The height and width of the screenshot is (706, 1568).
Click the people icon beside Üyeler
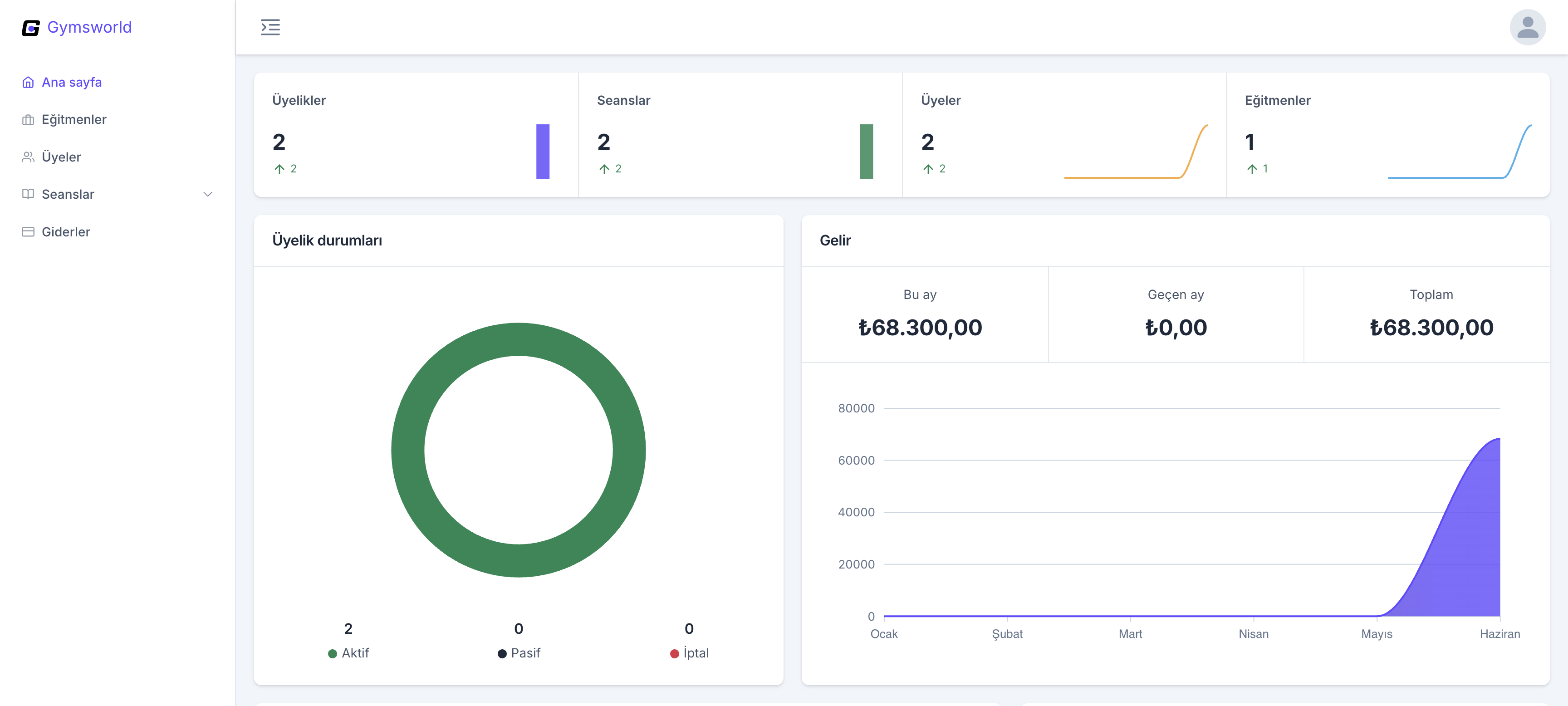[28, 157]
